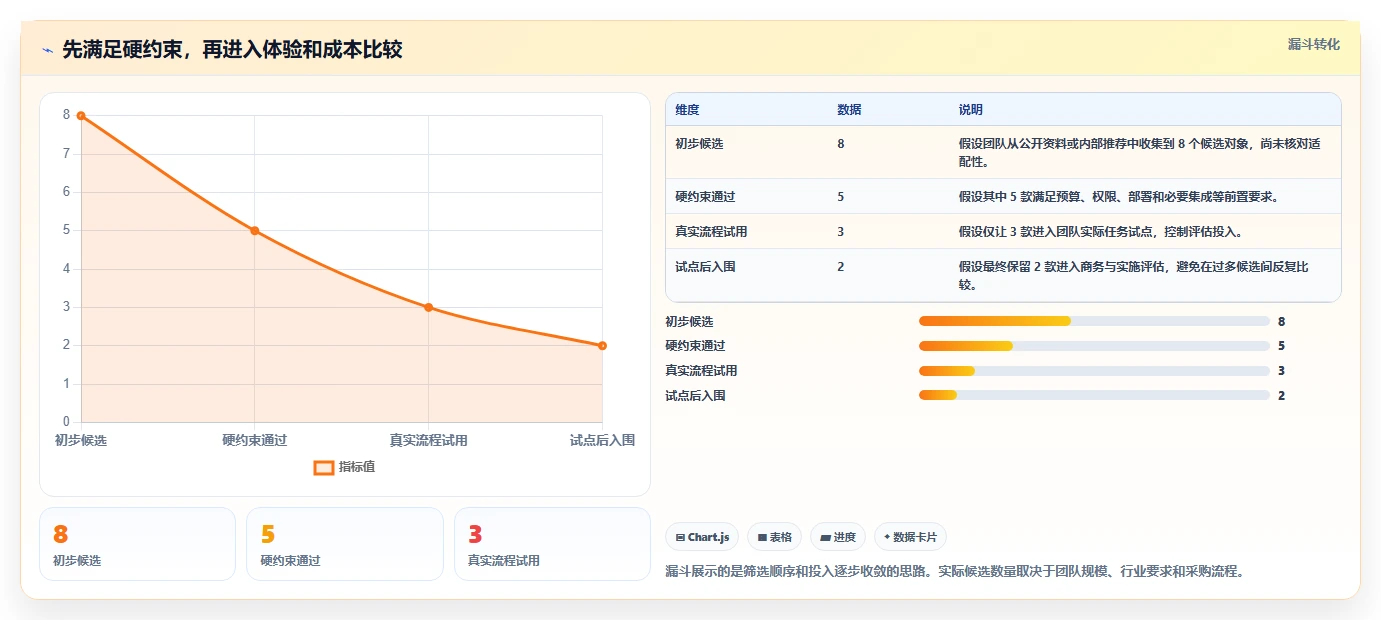Click the table description starting 假设最终保留 2 款
Screen dimensions: 1381x620
pyautogui.click(x=1133, y=275)
